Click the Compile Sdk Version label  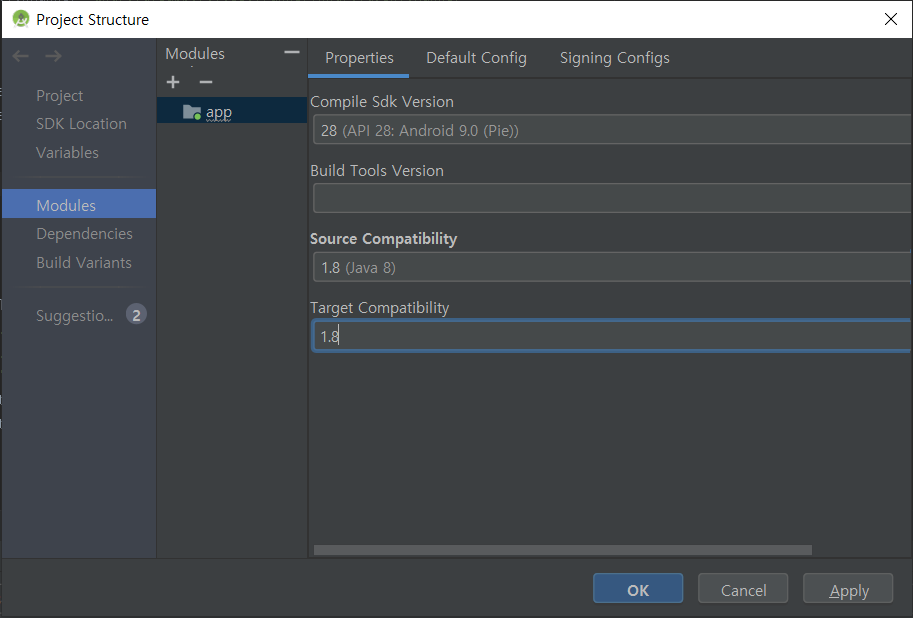381,101
